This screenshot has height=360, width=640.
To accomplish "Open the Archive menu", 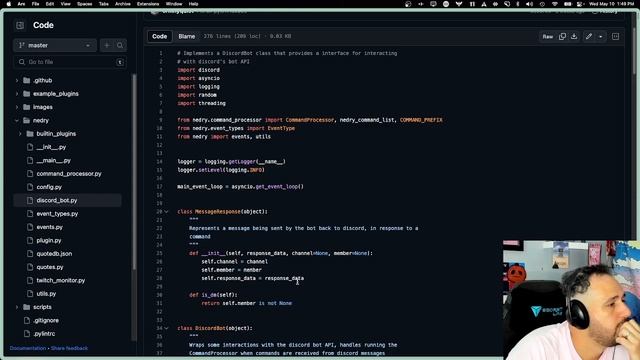I will point(122,4).
